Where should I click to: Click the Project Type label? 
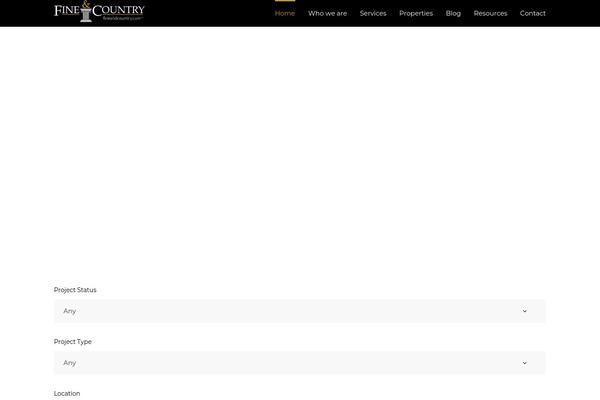click(x=73, y=342)
